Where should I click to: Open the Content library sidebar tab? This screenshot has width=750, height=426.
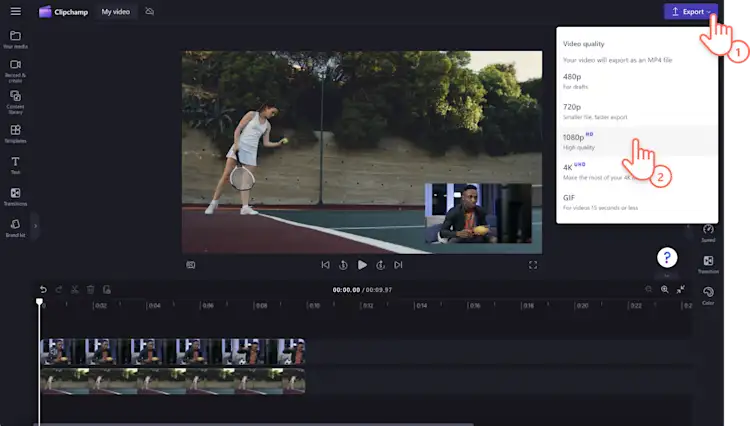click(15, 102)
